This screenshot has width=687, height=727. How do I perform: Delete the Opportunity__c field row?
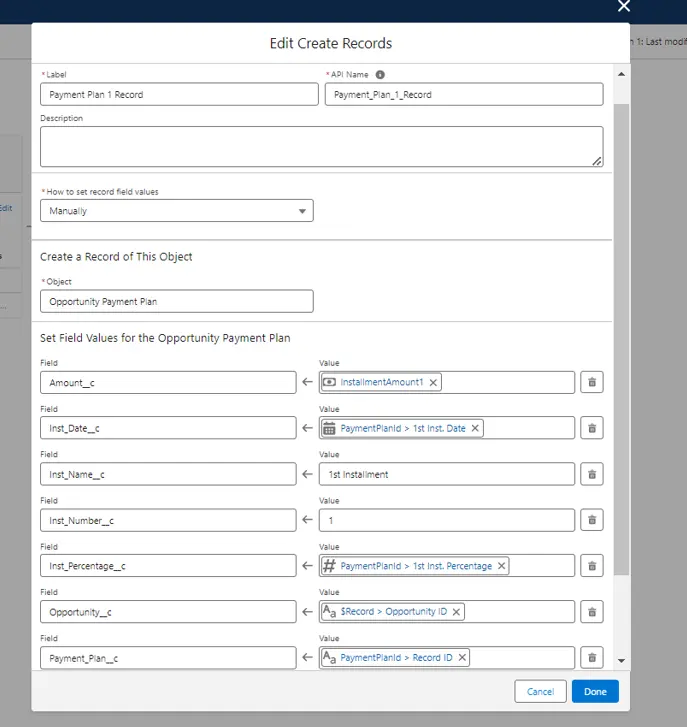coord(591,612)
